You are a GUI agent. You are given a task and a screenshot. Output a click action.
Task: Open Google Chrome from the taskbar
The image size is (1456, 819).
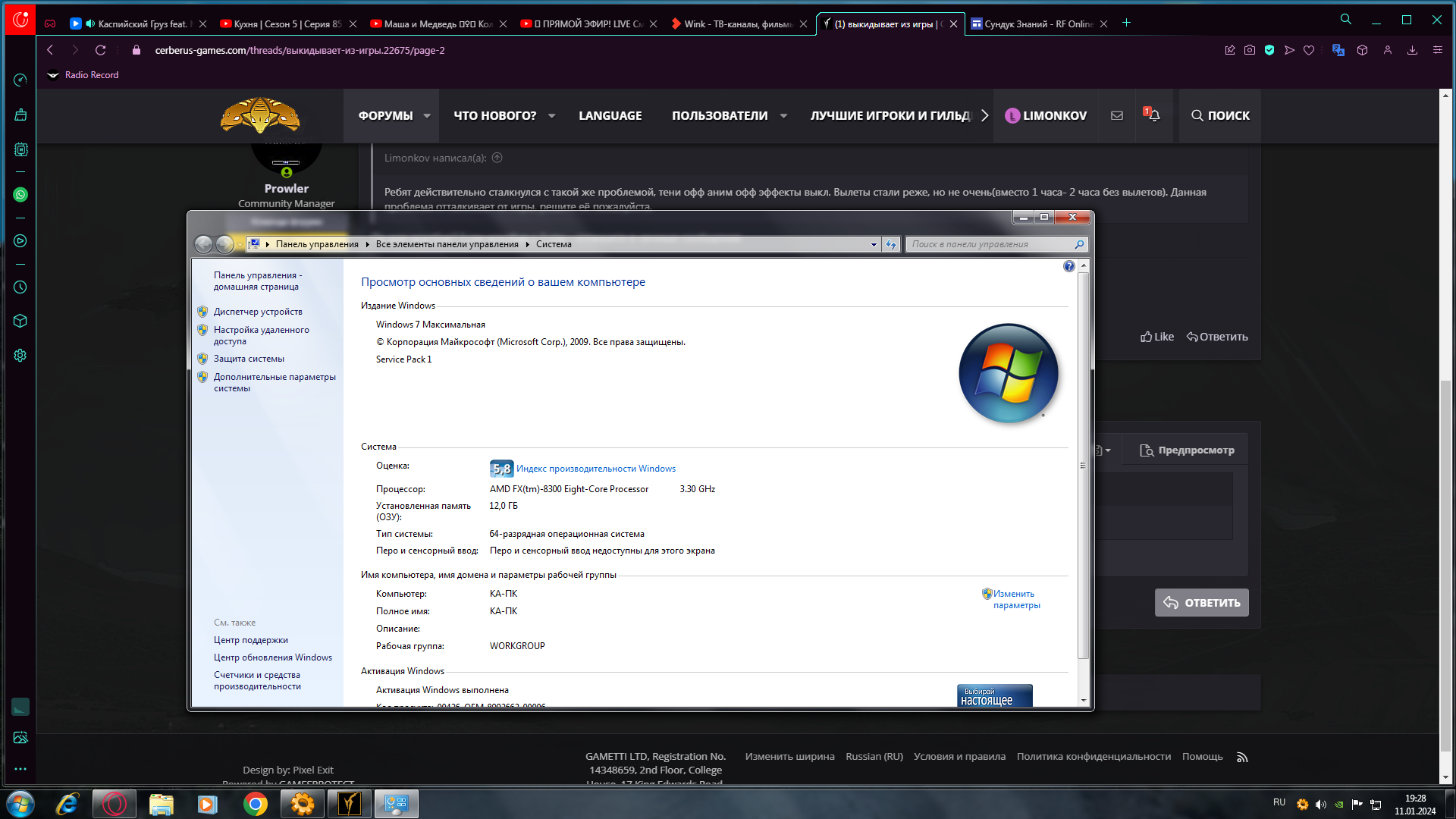coord(256,804)
